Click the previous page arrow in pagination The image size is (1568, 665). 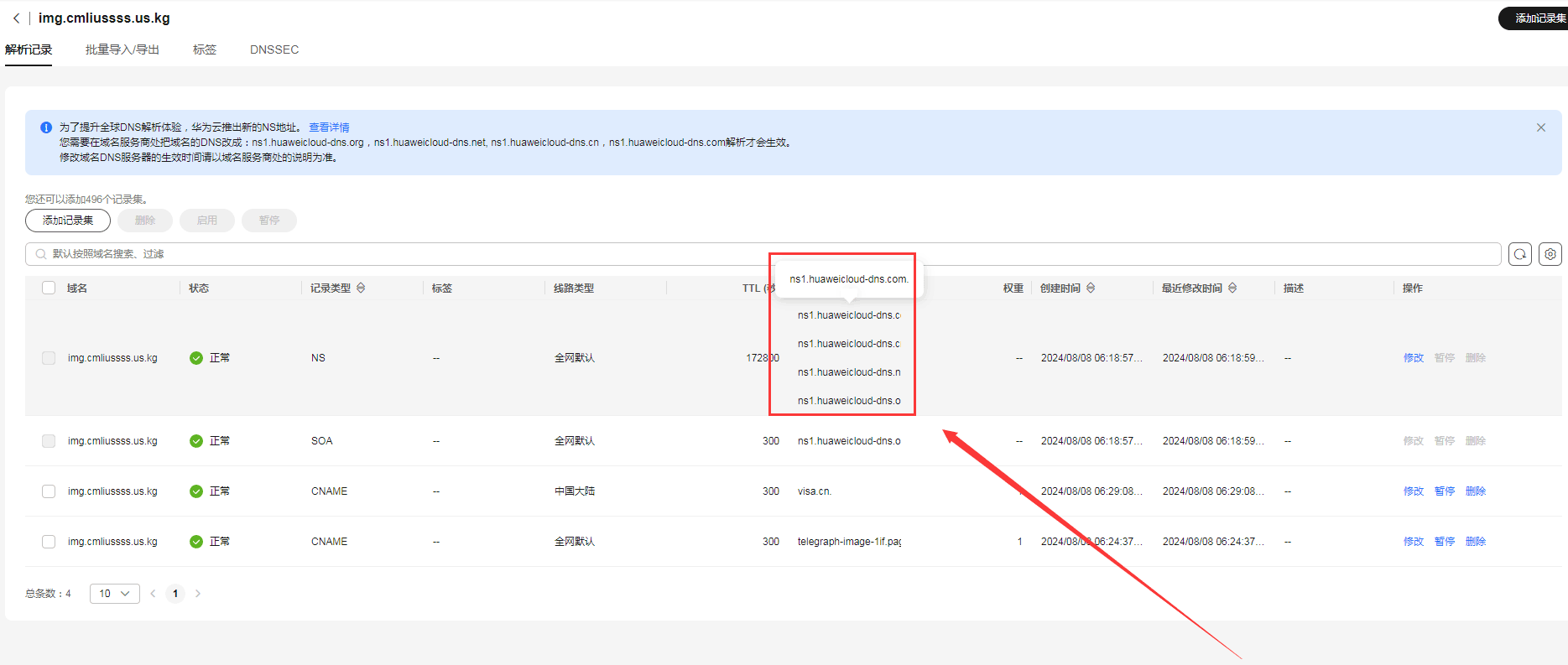153,594
